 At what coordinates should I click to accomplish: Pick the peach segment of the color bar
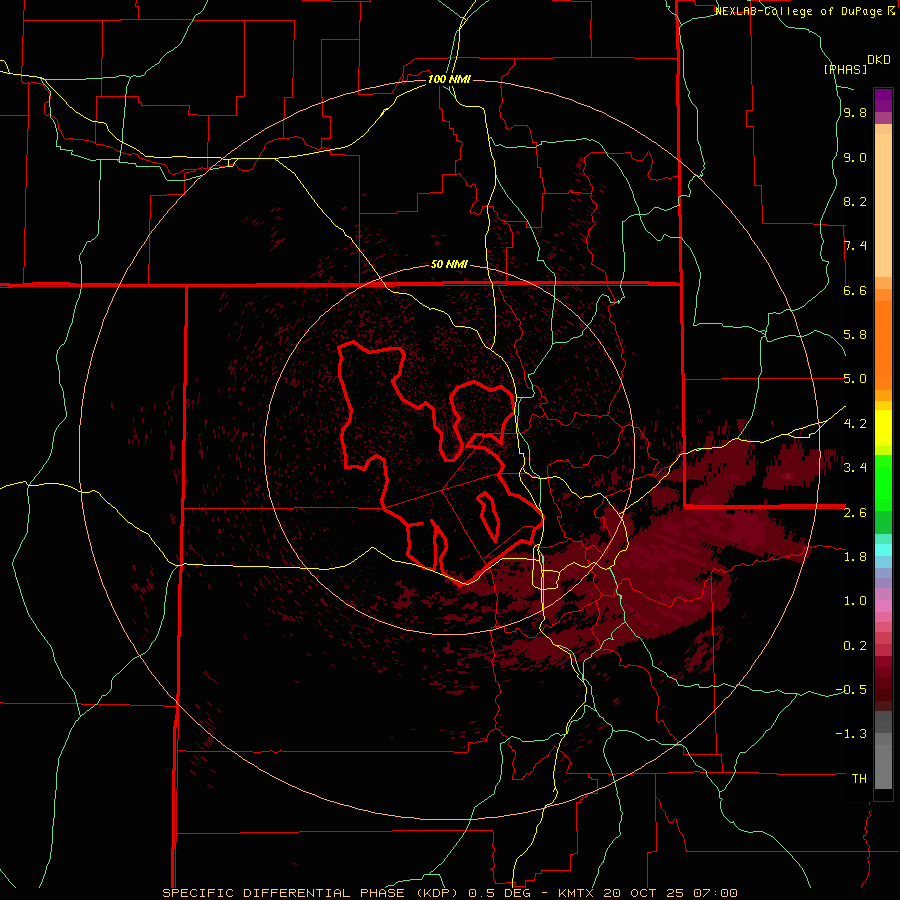[x=883, y=205]
